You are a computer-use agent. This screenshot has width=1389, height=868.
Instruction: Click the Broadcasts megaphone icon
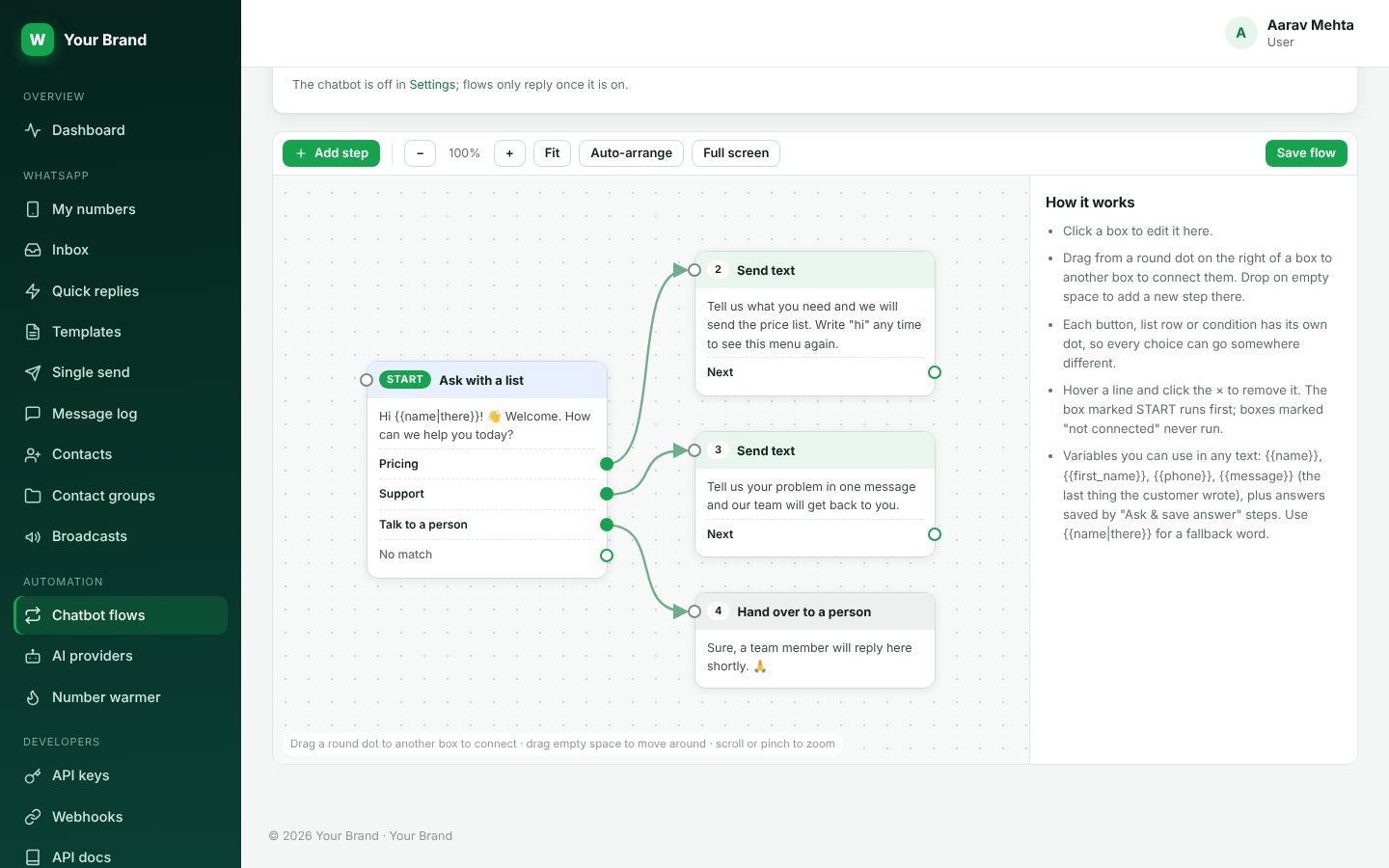coord(33,536)
